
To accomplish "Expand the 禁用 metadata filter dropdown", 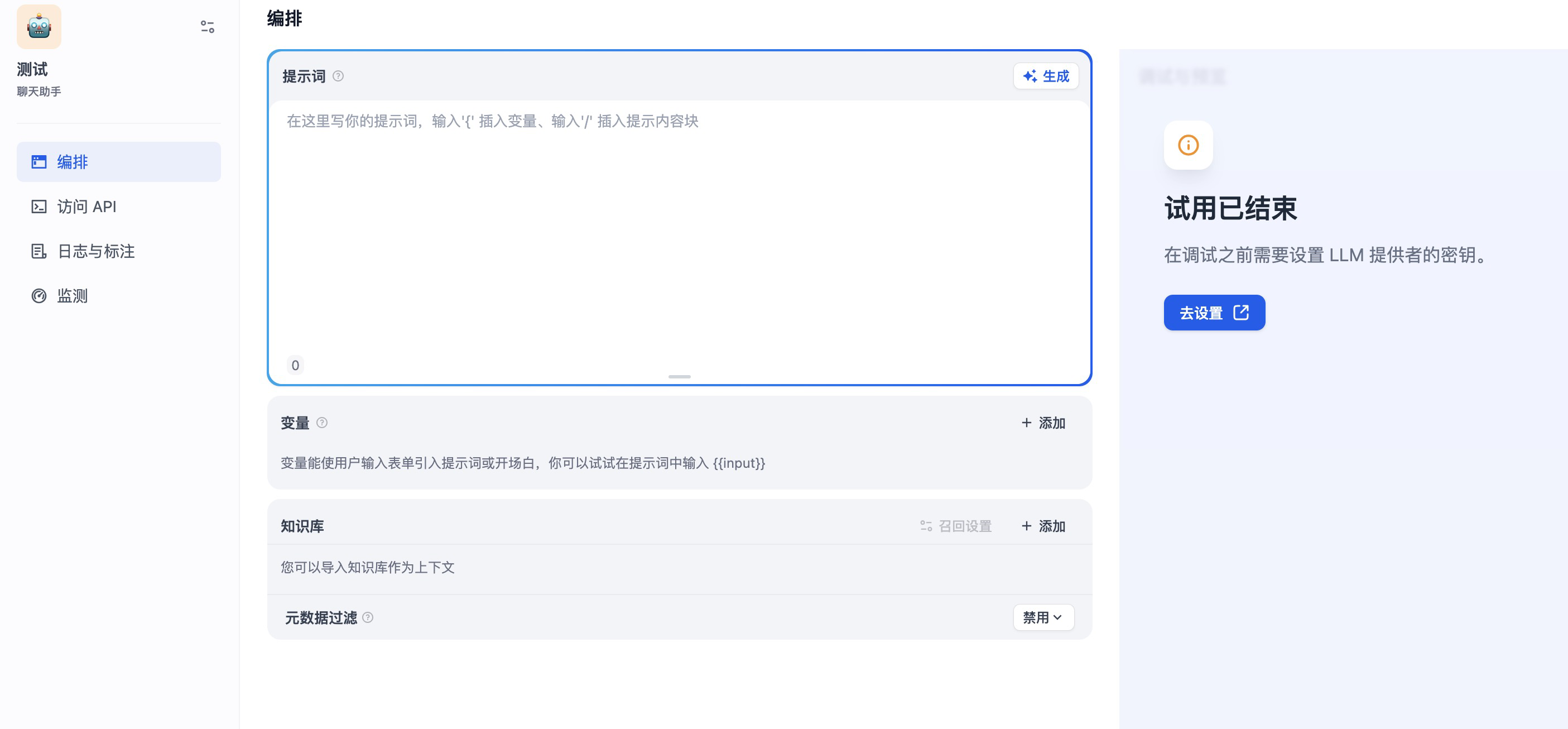I will coord(1043,617).
